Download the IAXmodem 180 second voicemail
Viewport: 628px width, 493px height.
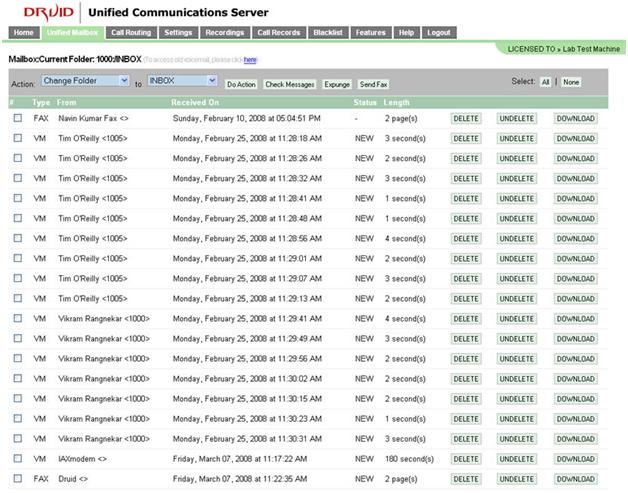(x=575, y=458)
